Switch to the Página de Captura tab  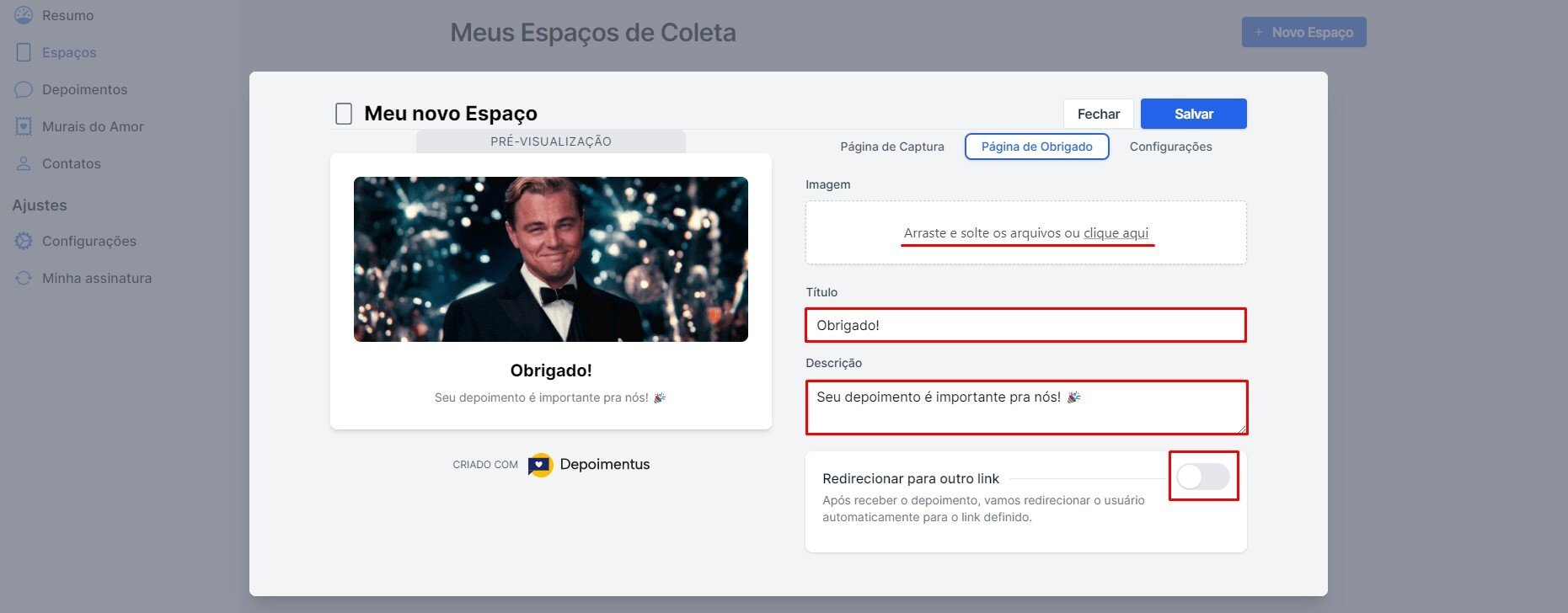coord(891,147)
